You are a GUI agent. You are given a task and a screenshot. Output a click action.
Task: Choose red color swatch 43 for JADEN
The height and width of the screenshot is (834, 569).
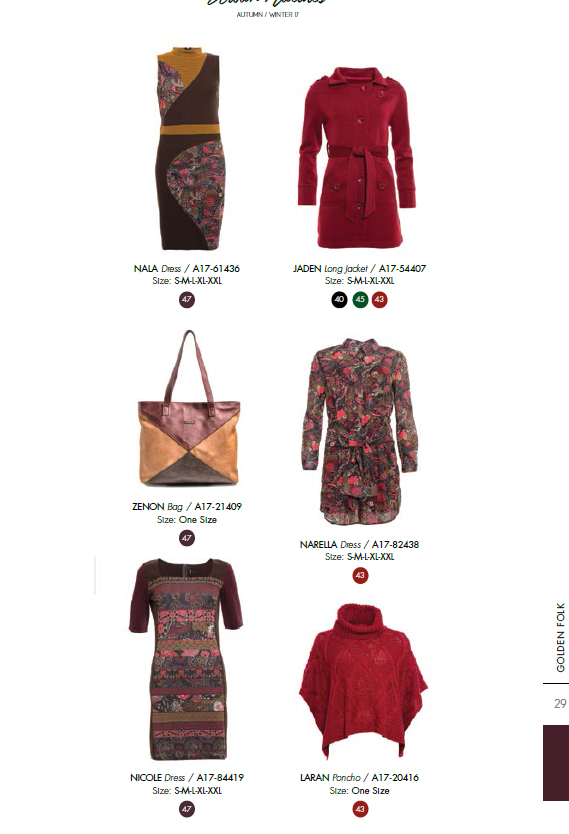coord(379,299)
